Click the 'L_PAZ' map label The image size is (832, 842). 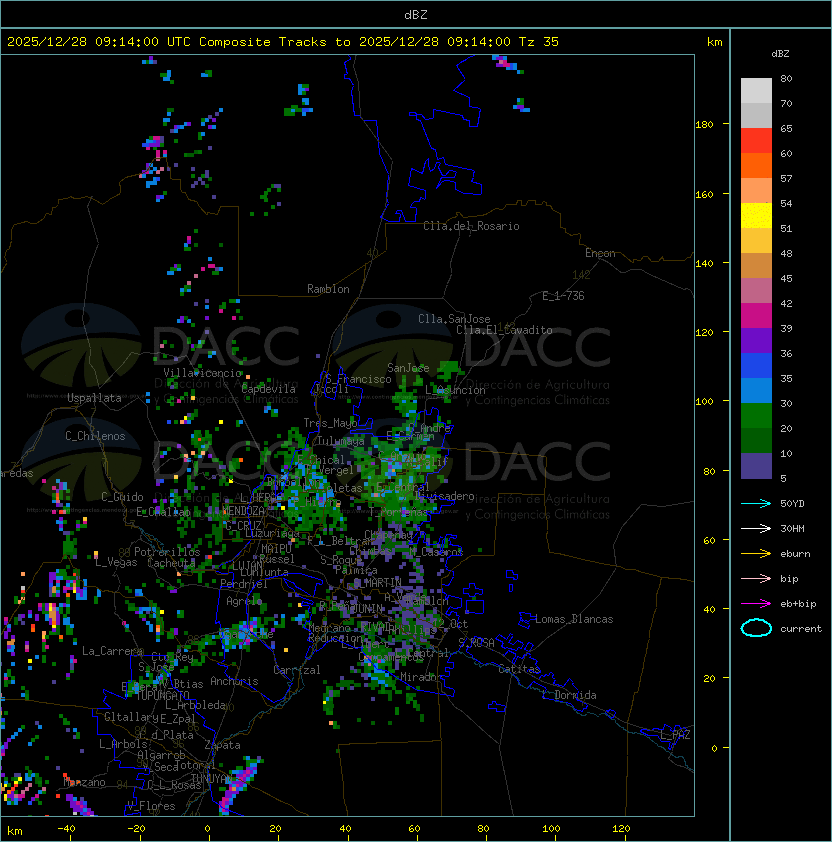coord(675,735)
